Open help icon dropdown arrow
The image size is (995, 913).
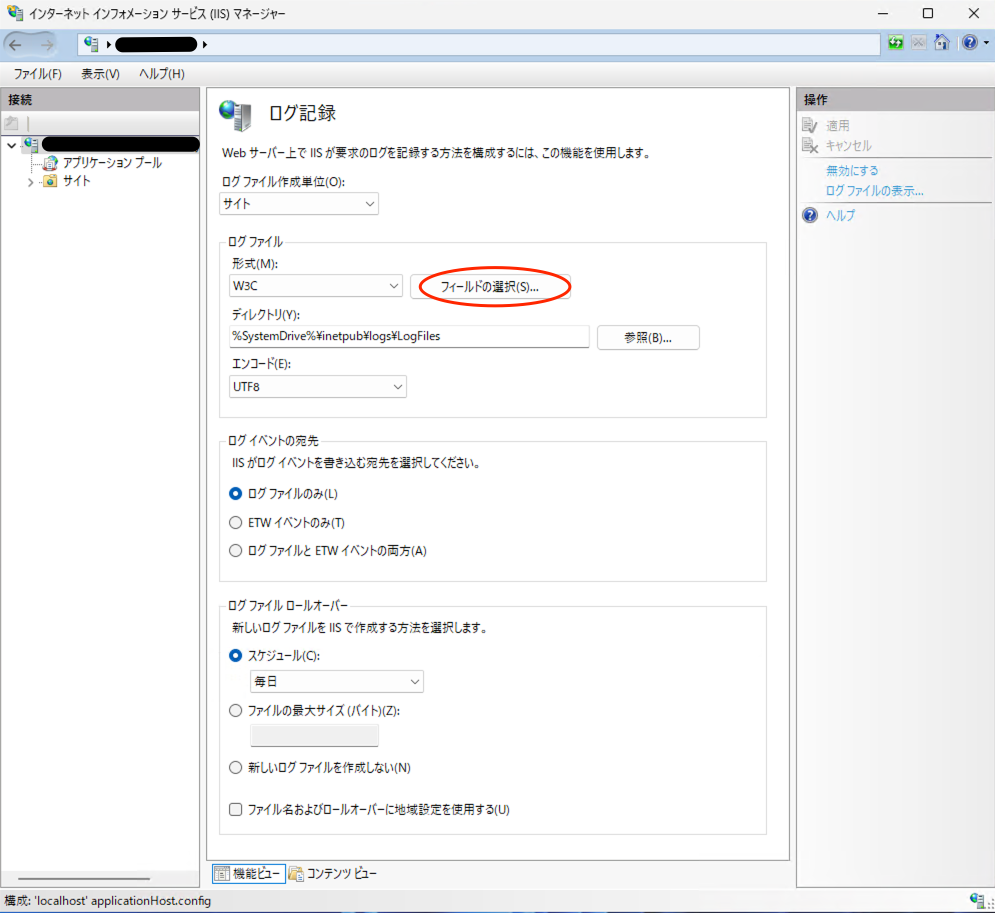click(x=986, y=43)
